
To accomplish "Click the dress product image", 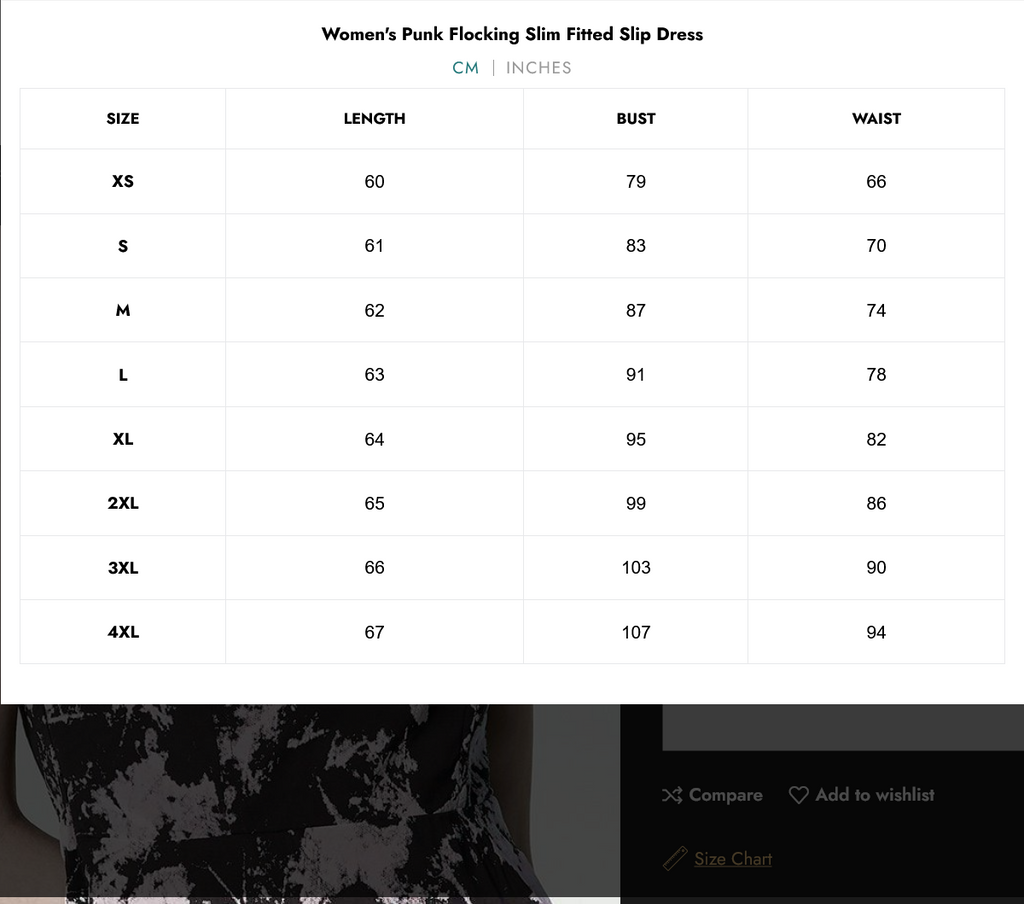I will [x=300, y=800].
